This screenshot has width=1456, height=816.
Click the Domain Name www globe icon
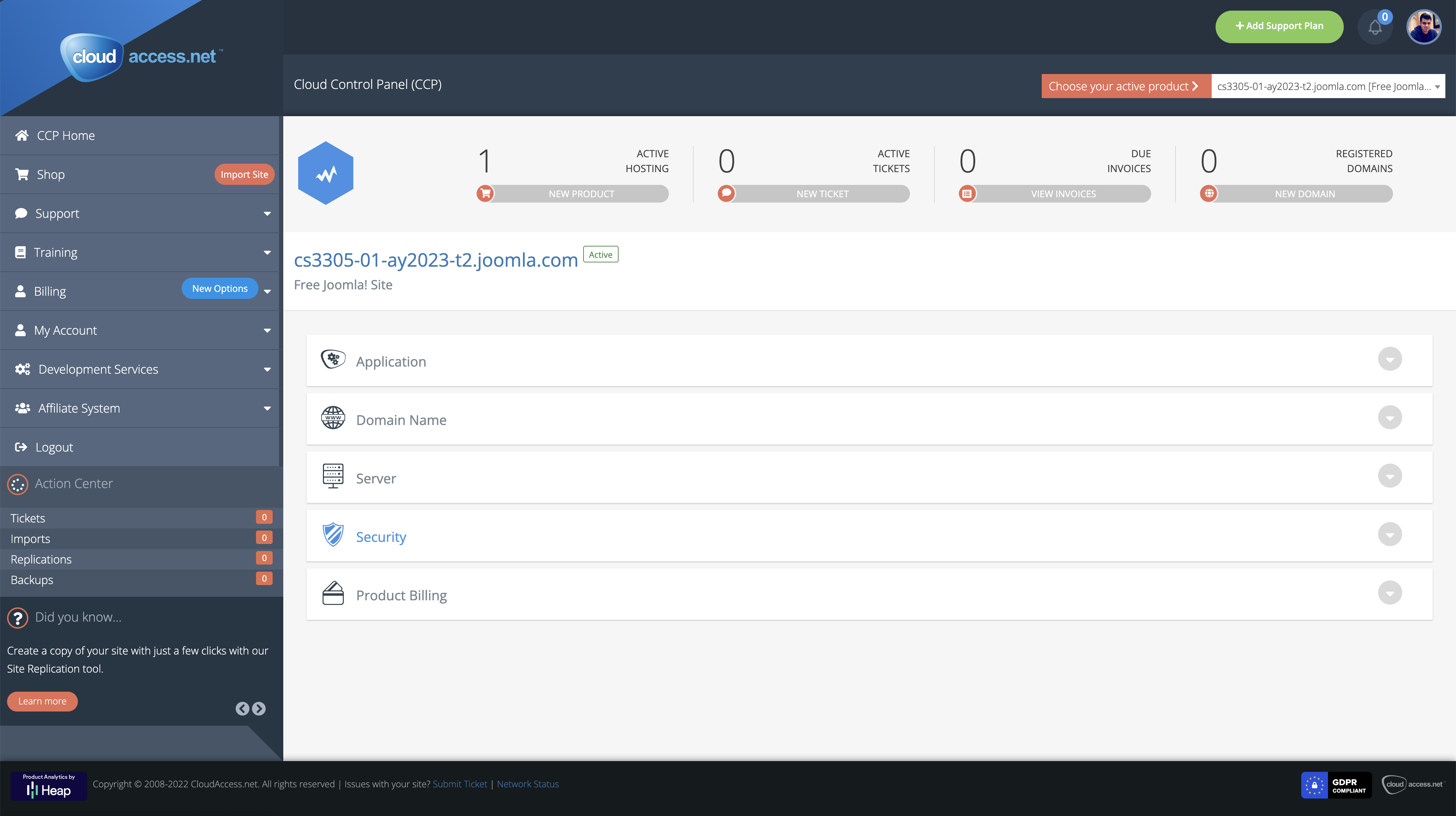tap(333, 418)
